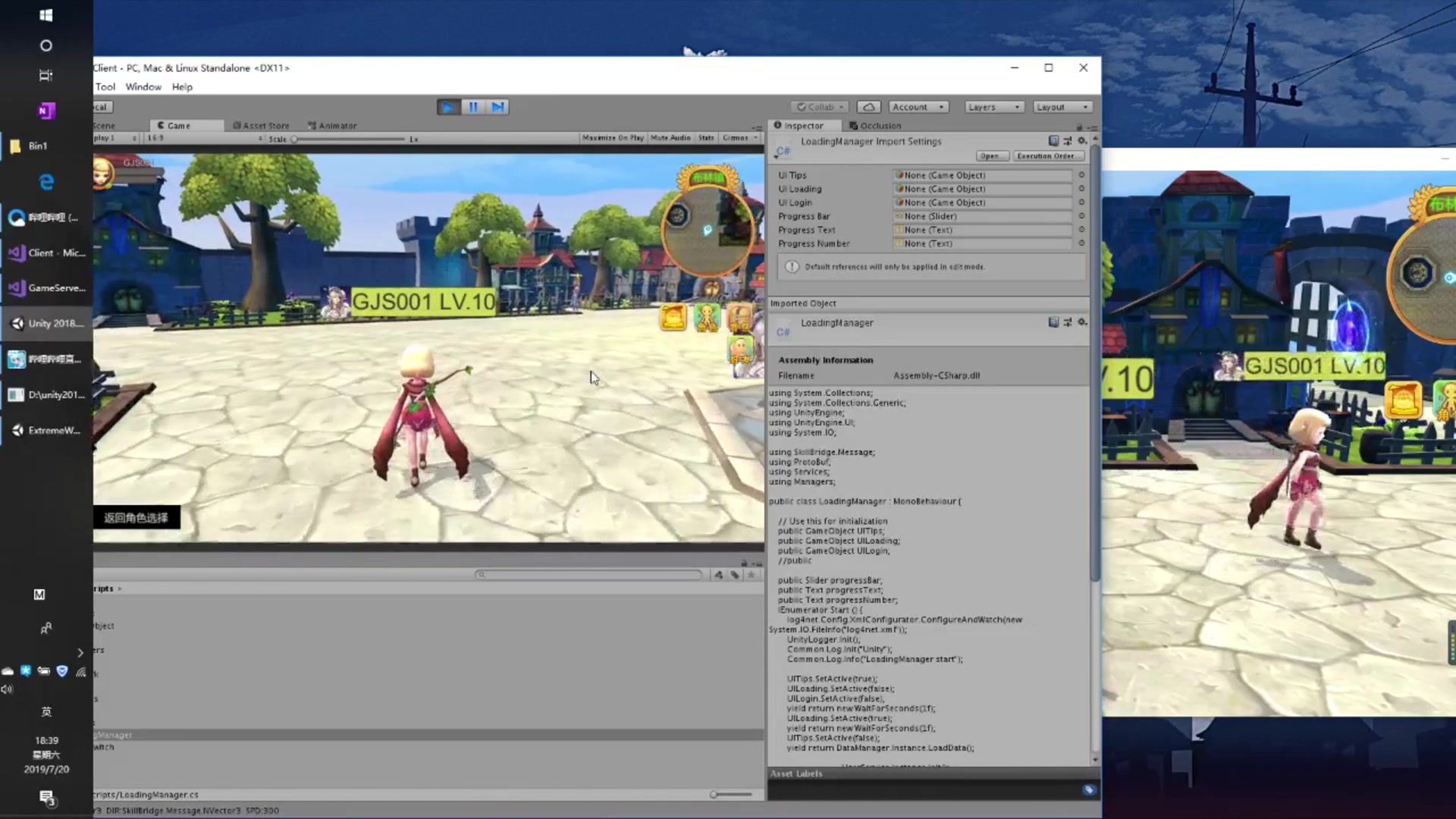Open the Gizmos dropdown in Game view
Image resolution: width=1456 pixels, height=819 pixels.
click(x=736, y=137)
